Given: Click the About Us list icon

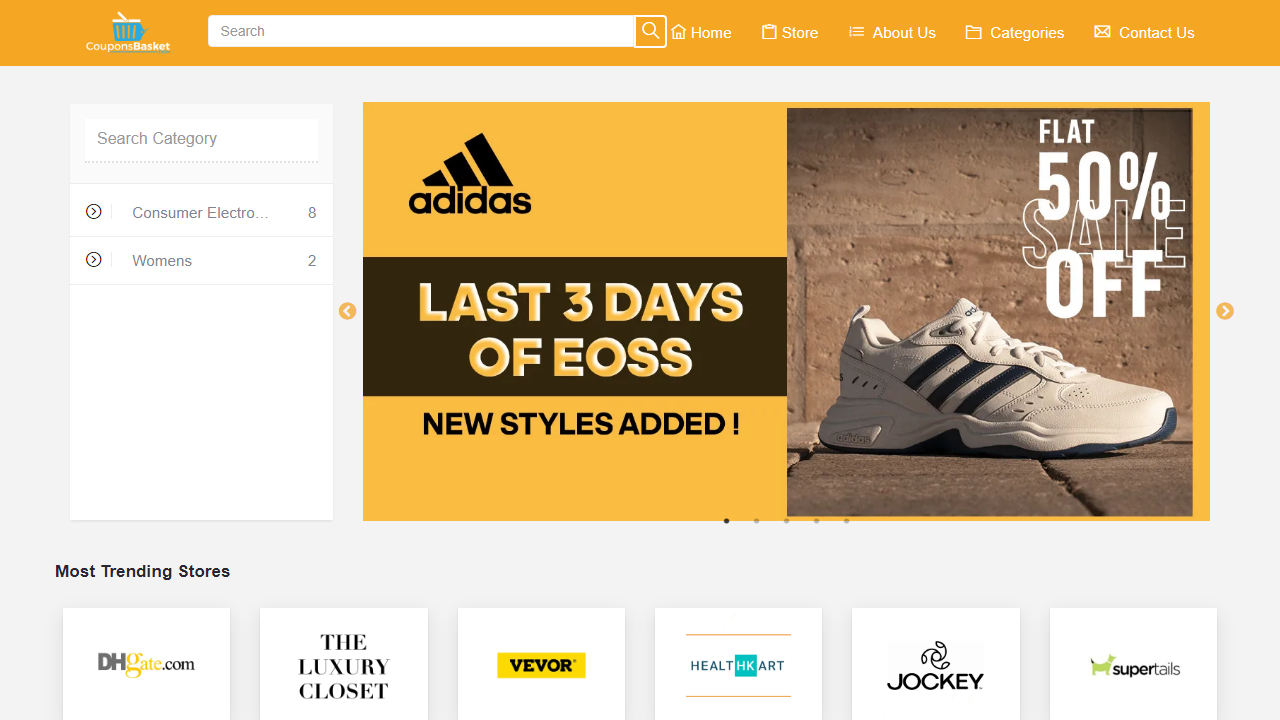Looking at the screenshot, I should [x=856, y=31].
